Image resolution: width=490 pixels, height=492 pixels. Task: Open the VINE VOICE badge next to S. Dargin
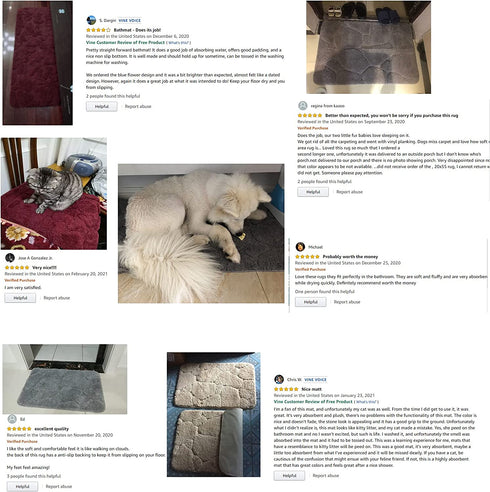click(x=130, y=20)
